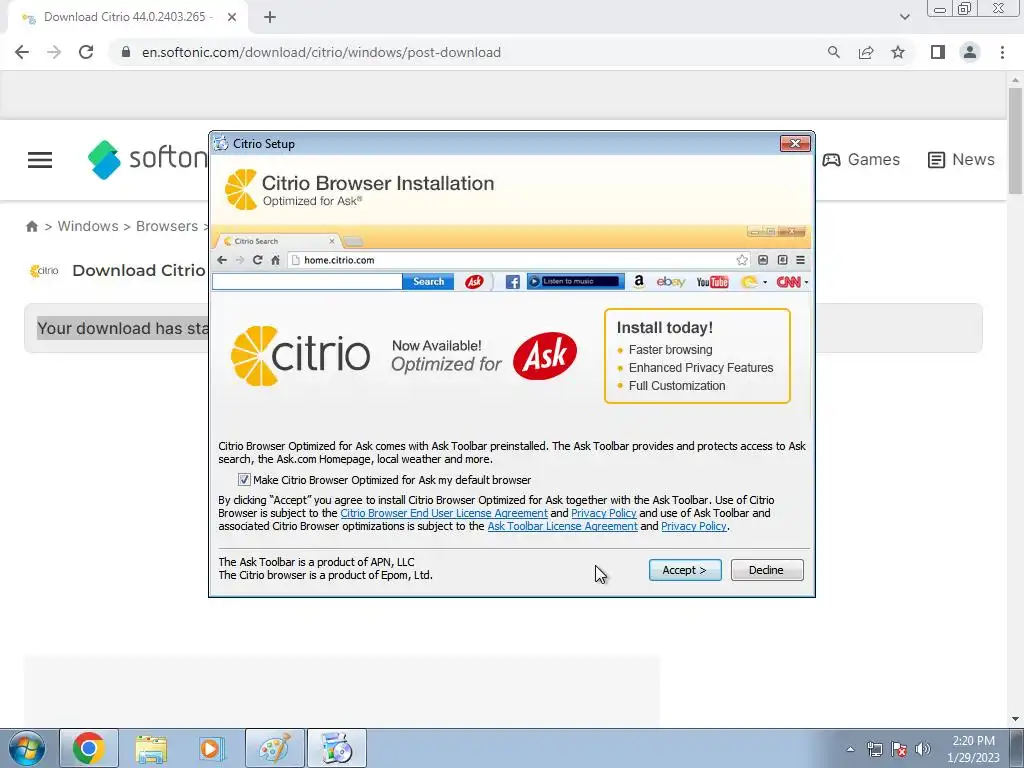Open Citrio Browser End User License Agreement link
The width and height of the screenshot is (1024, 768).
444,513
